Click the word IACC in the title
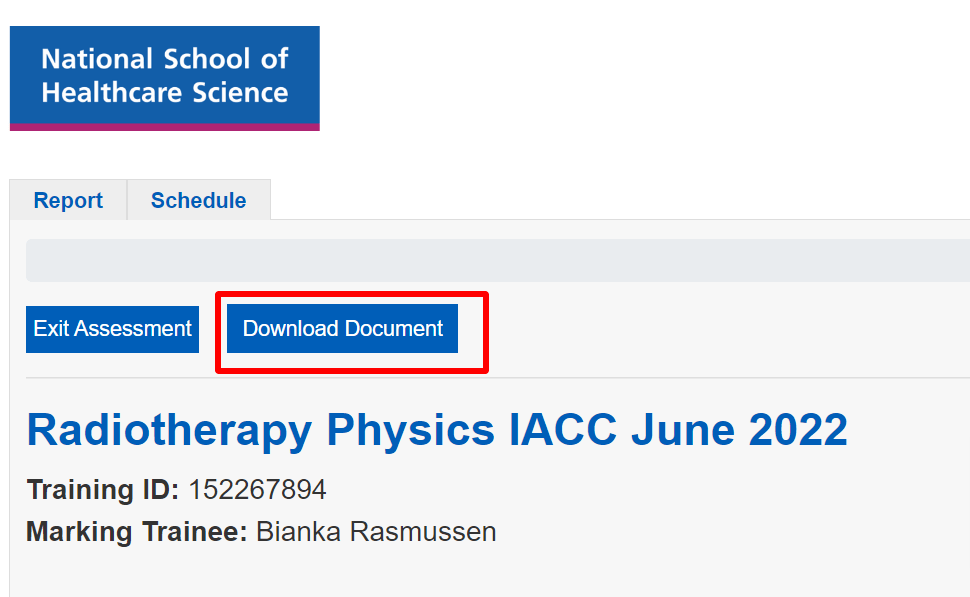The height and width of the screenshot is (597, 970). pyautogui.click(x=562, y=429)
